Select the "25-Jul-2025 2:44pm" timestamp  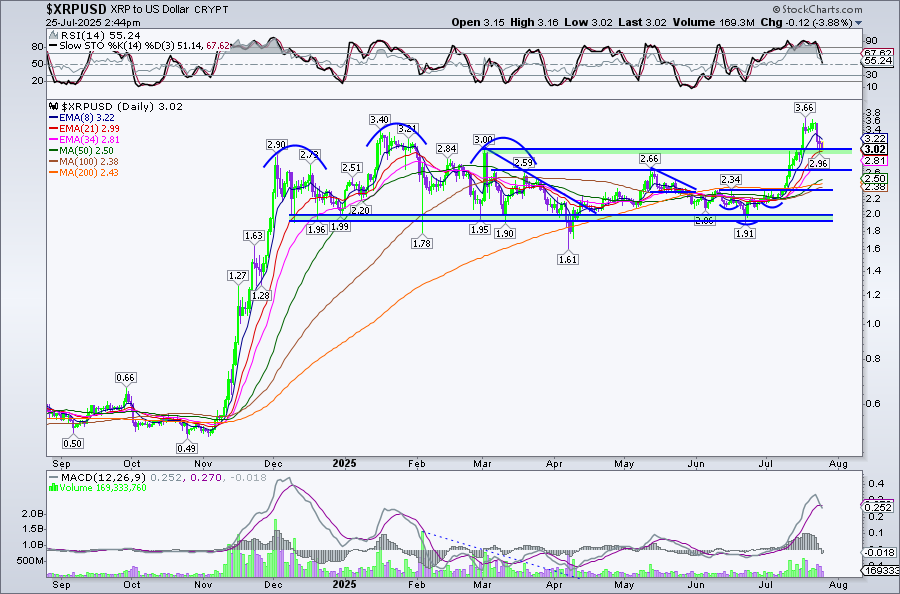(x=93, y=23)
